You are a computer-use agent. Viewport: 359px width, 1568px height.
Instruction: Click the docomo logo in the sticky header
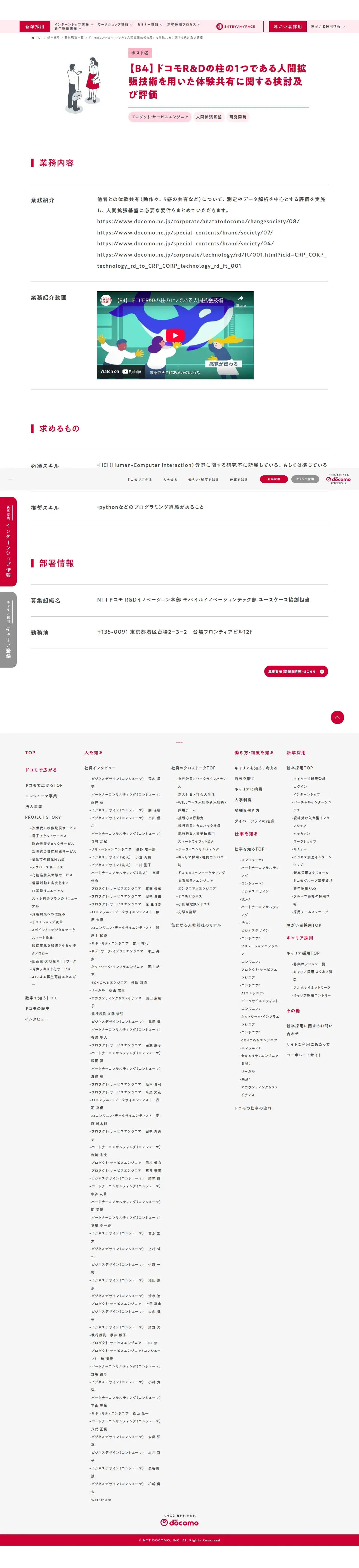tap(338, 478)
